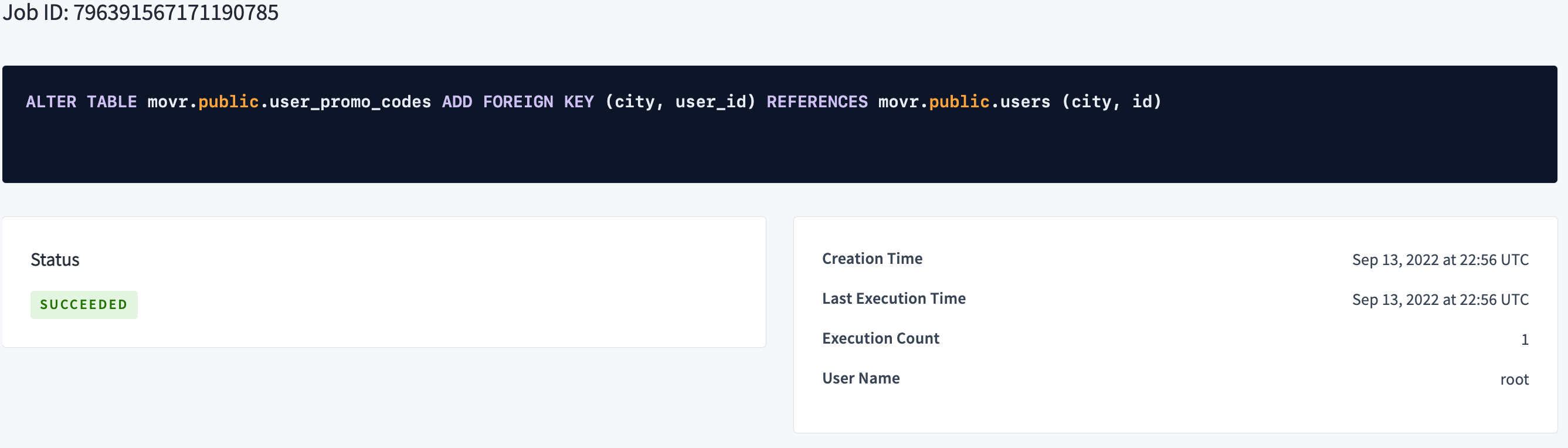This screenshot has height=448, width=1568.
Task: Click empty area of dark SQL code block
Action: (x=779, y=152)
